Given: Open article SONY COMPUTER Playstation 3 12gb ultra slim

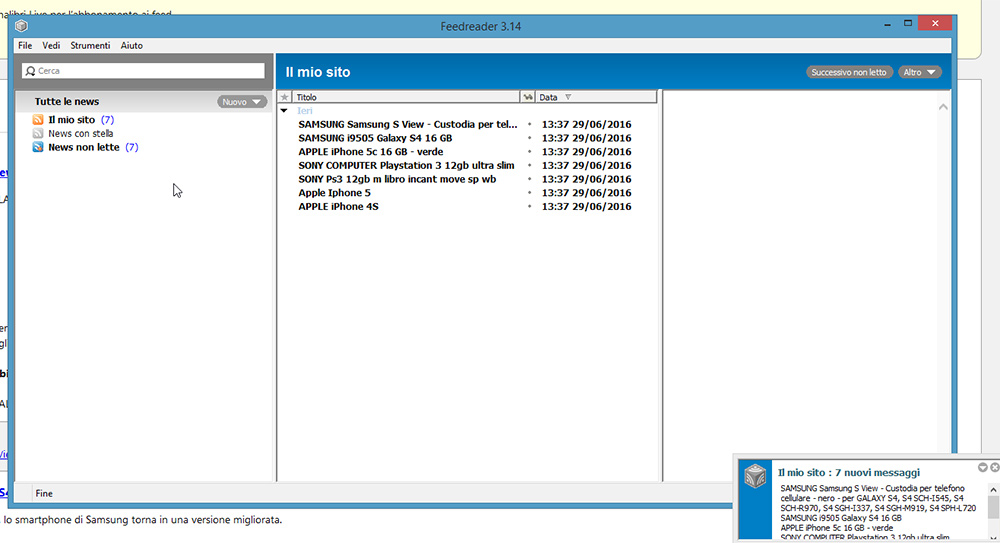Looking at the screenshot, I should [406, 165].
